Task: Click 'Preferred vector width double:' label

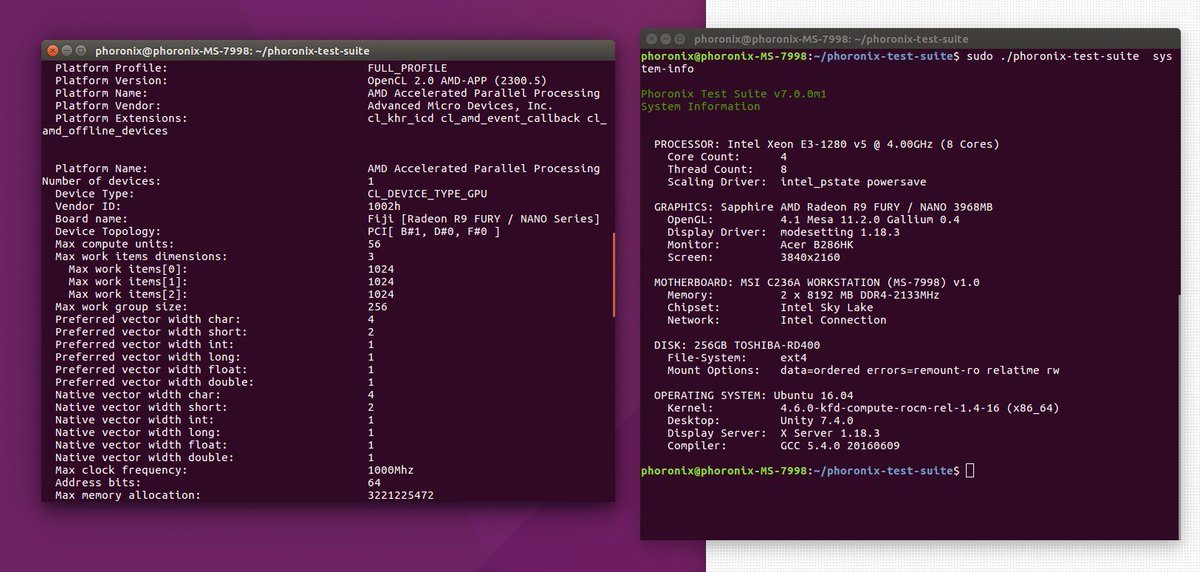Action: pos(154,382)
